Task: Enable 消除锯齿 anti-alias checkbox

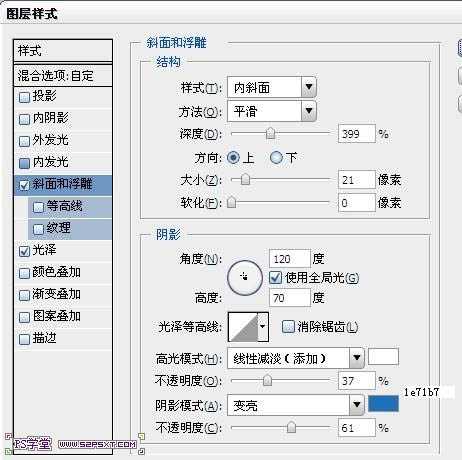Action: tap(288, 327)
